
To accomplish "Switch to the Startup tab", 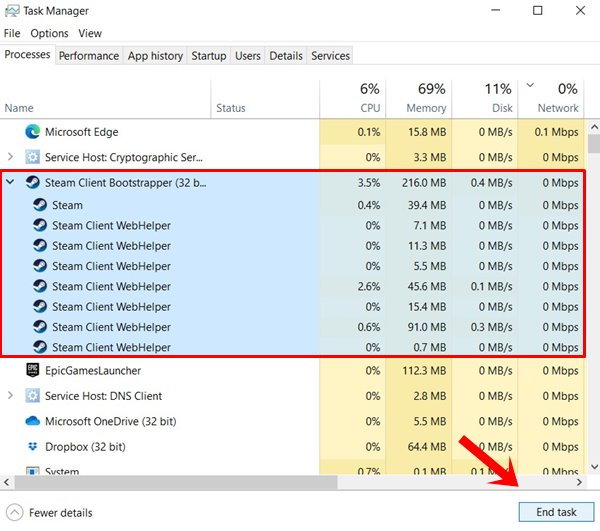I will click(x=209, y=56).
